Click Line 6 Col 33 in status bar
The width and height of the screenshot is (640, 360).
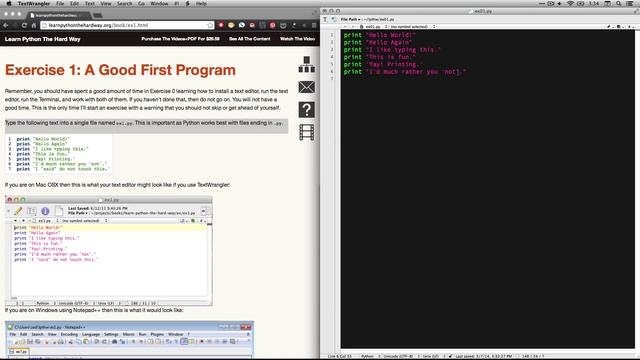(340, 356)
